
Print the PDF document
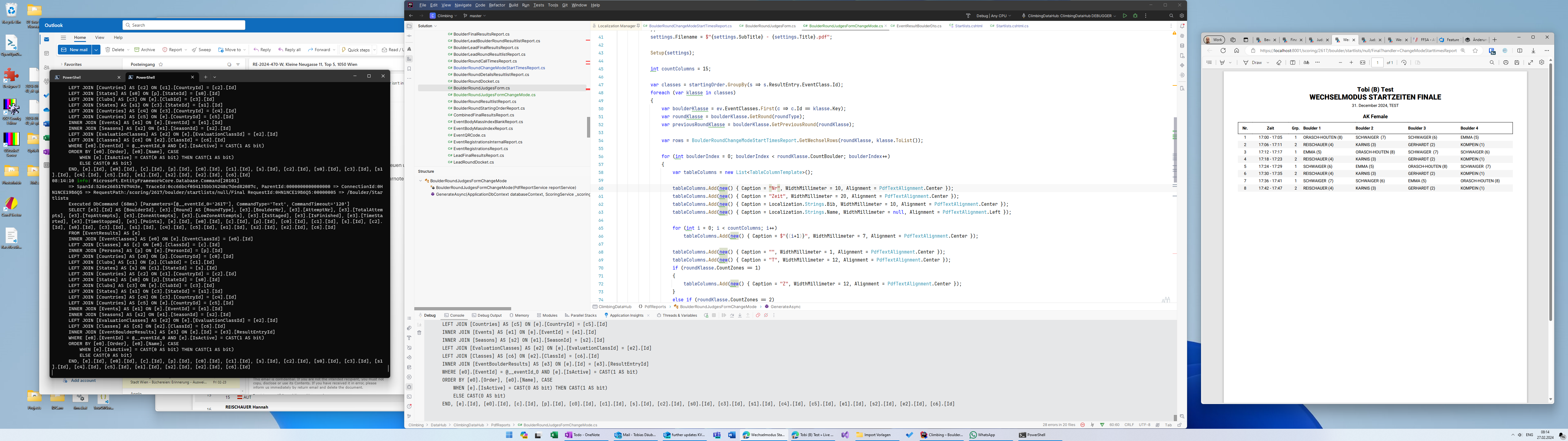pyautogui.click(x=1506, y=63)
